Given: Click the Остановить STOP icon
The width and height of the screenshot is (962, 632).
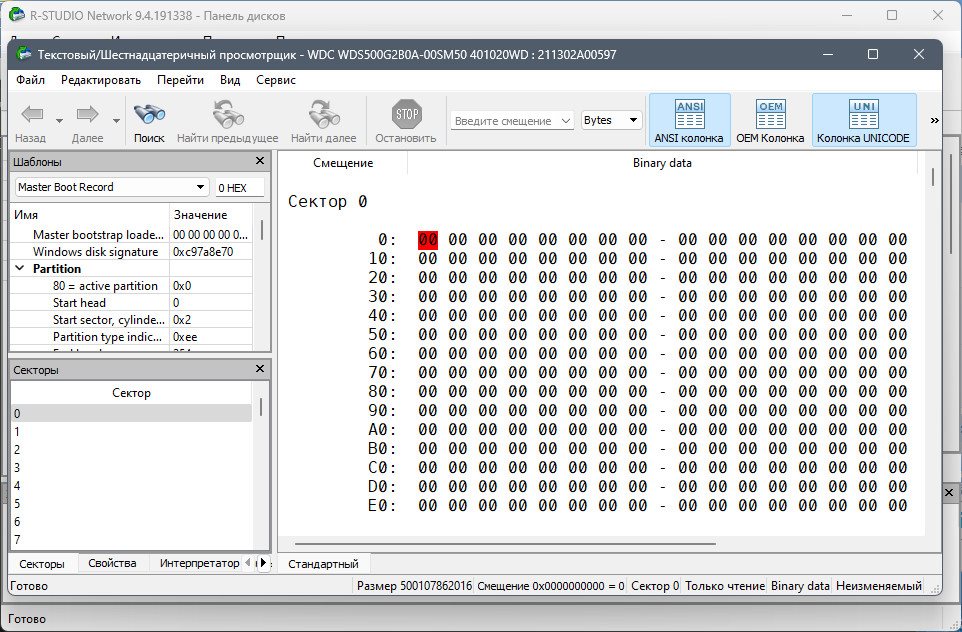Looking at the screenshot, I should point(406,121).
